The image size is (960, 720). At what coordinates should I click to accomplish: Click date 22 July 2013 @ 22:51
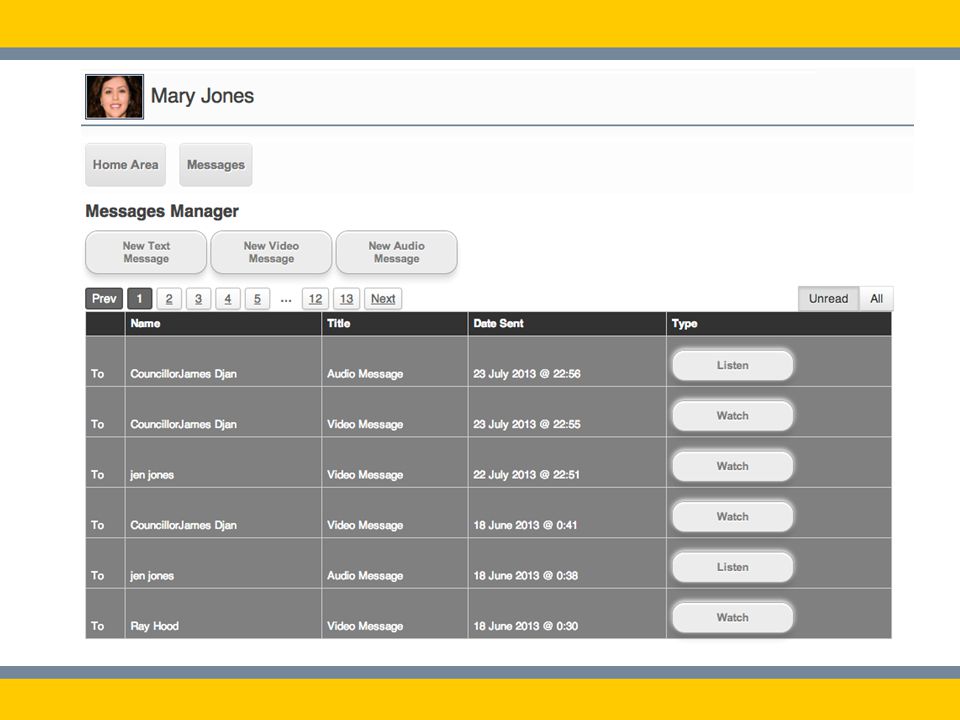pos(527,474)
